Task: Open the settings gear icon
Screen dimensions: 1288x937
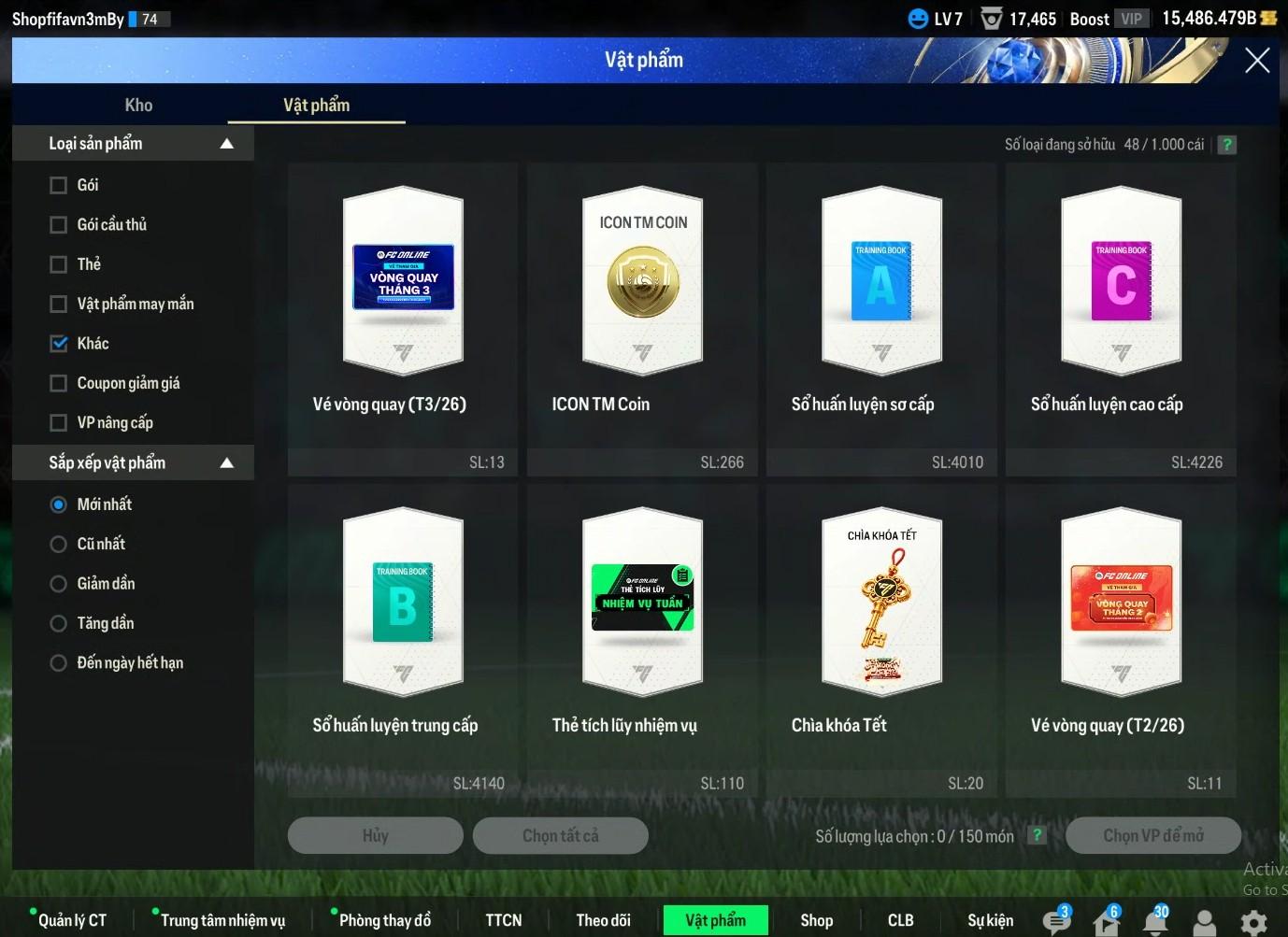Action: tap(1253, 923)
